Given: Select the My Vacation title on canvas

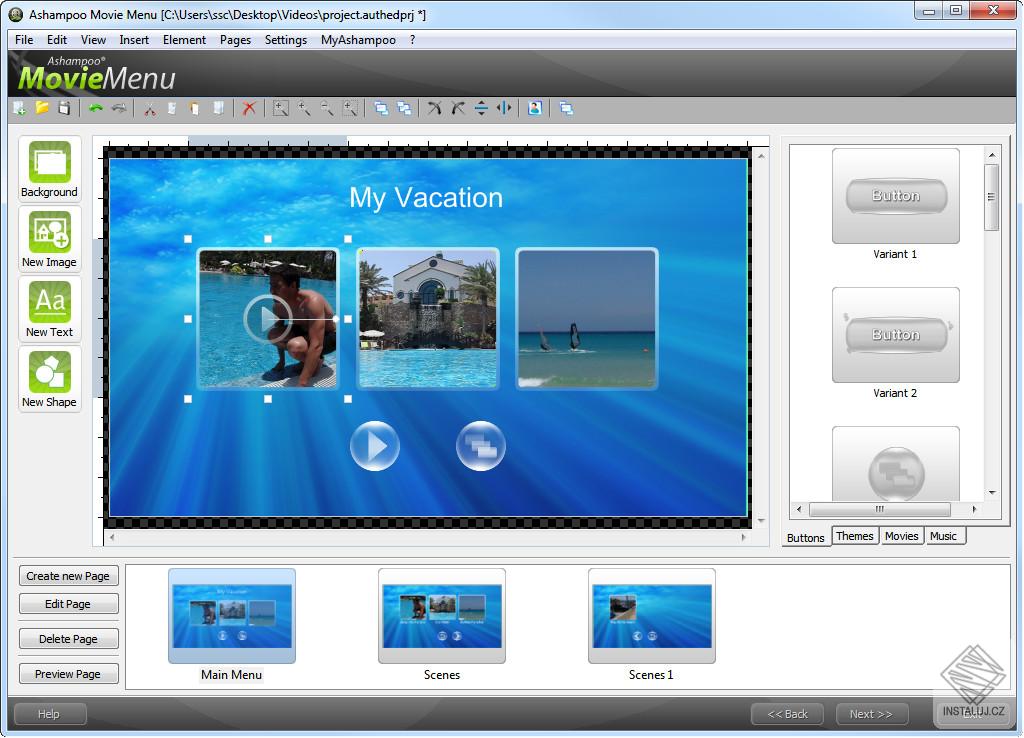Looking at the screenshot, I should 426,198.
